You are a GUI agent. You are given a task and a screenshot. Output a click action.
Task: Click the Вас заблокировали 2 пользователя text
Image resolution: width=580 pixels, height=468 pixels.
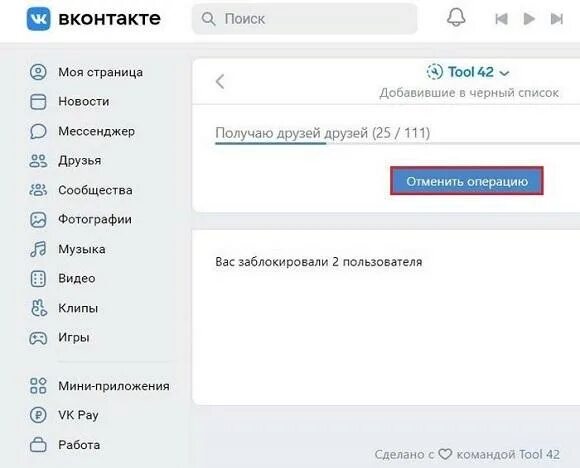(x=318, y=262)
